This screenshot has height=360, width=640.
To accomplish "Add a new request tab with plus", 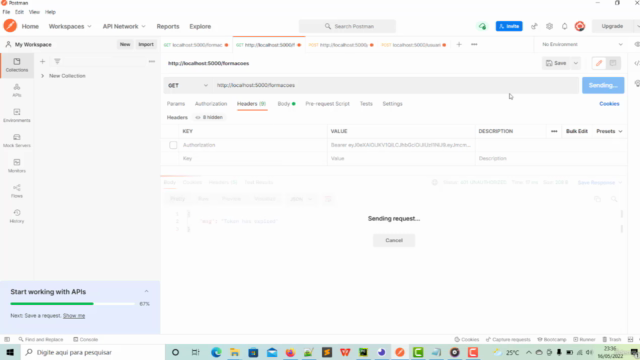I will tap(459, 44).
